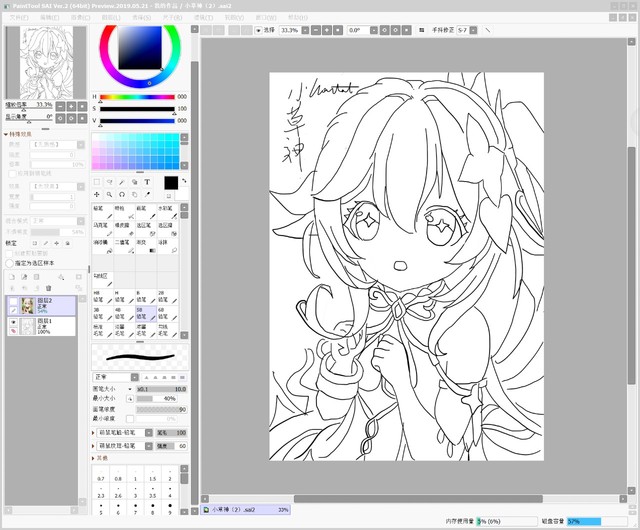
Task: Select the Text tool (T icon)
Action: pos(147,182)
